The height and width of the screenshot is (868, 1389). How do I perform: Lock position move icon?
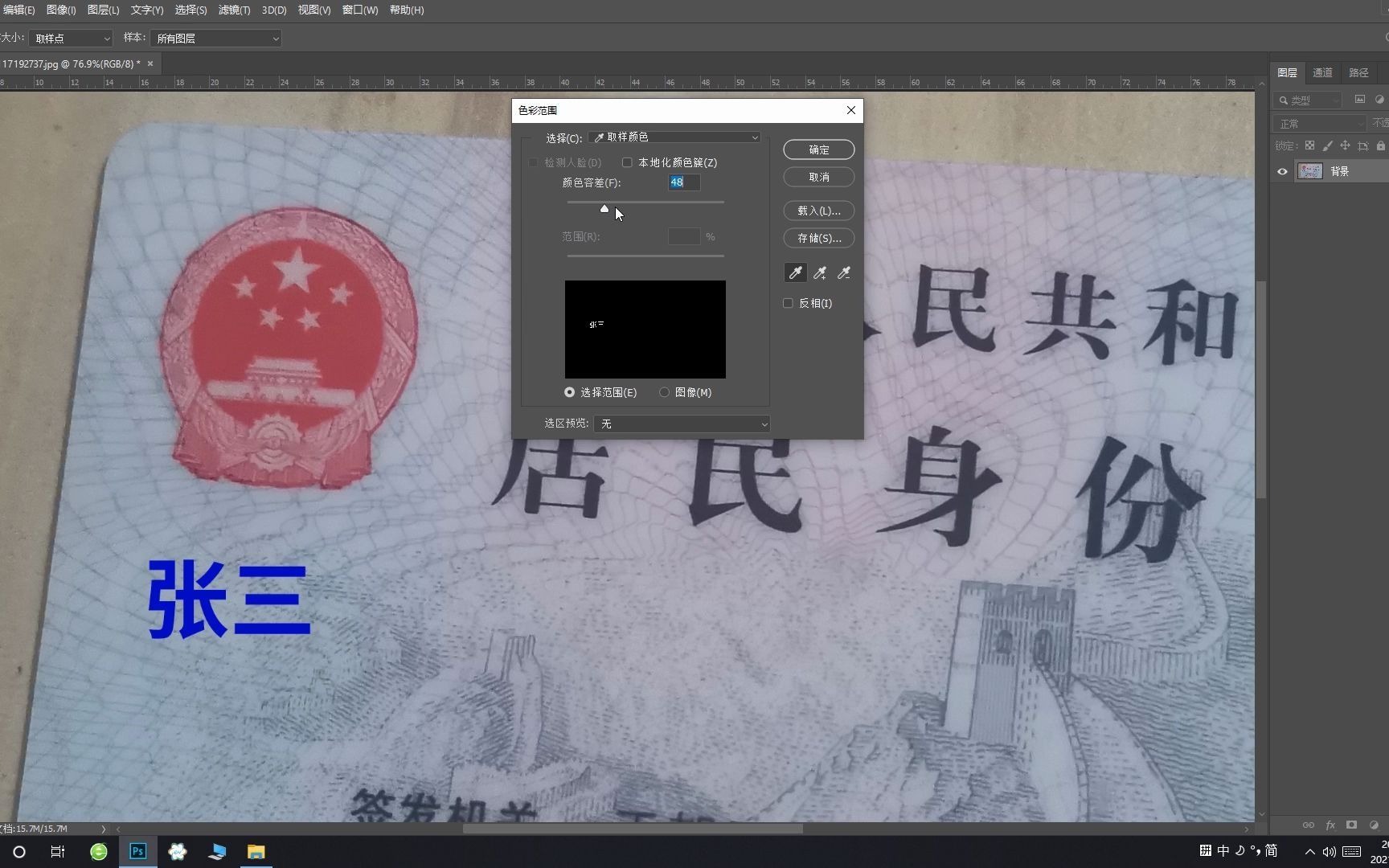1345,145
